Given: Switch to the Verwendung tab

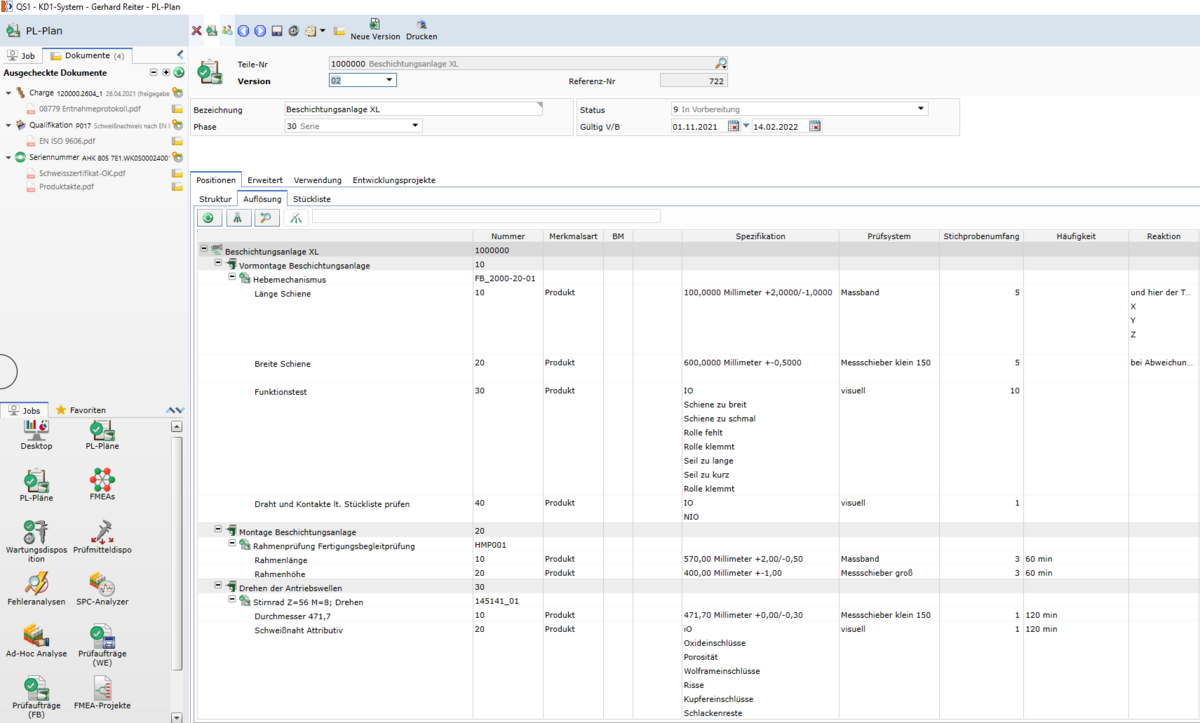Looking at the screenshot, I should coord(317,180).
